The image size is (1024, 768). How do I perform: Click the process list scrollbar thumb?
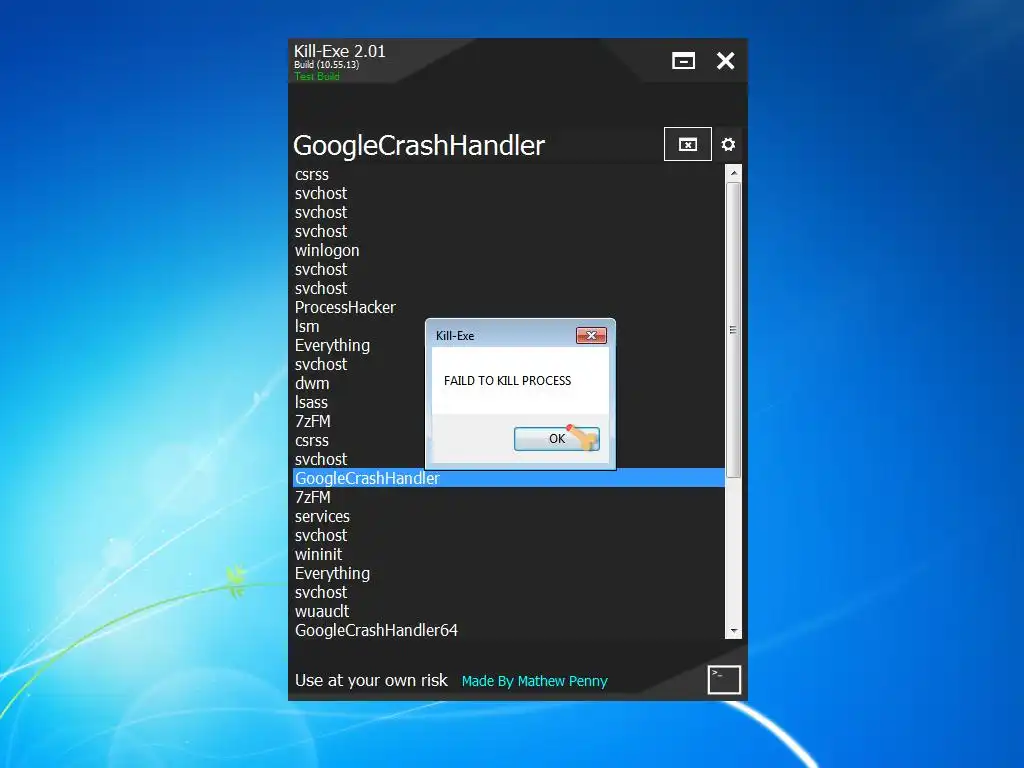pyautogui.click(x=734, y=330)
